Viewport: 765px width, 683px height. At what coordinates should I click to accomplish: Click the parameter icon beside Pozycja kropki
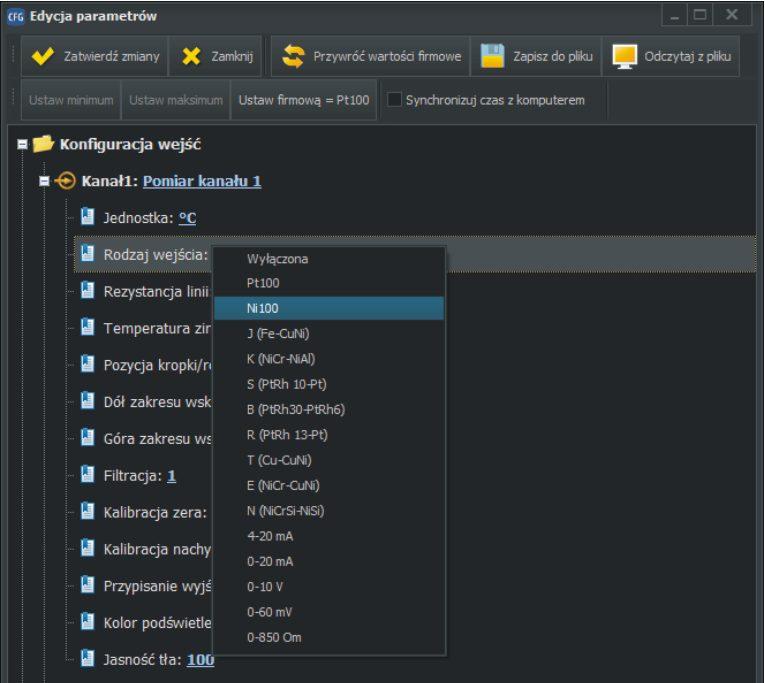click(87, 364)
